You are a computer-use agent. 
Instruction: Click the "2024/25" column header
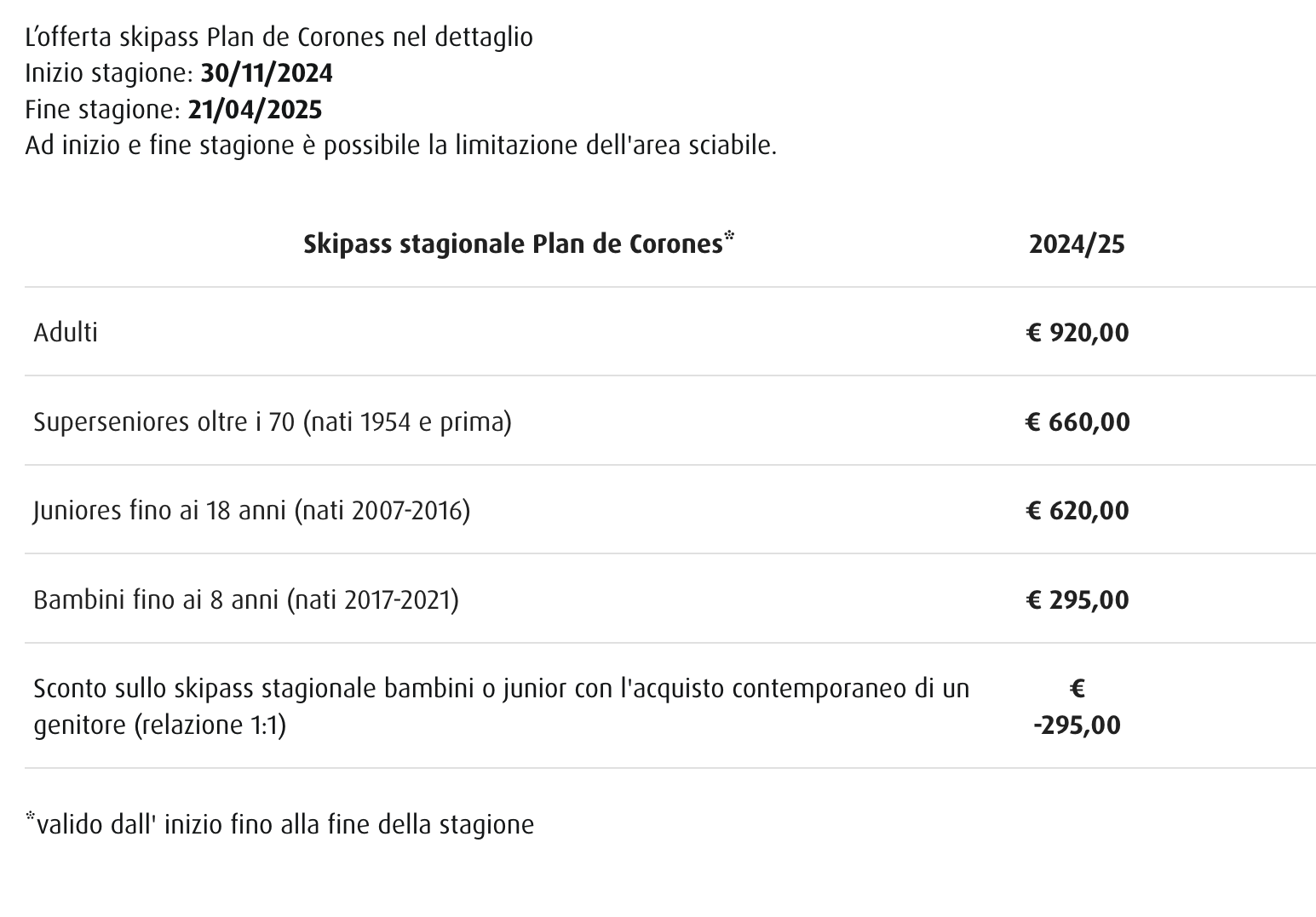coord(1077,245)
